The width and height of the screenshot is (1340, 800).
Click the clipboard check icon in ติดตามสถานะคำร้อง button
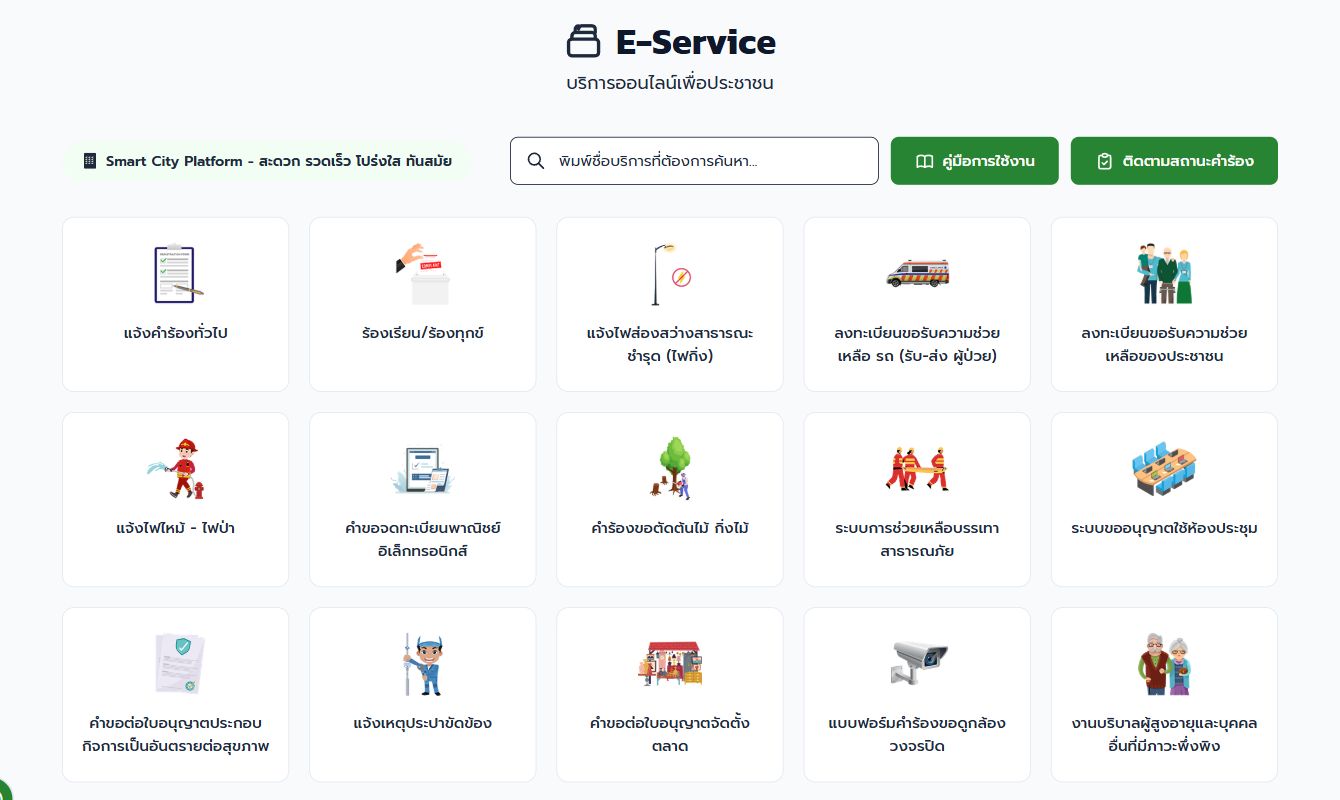[1104, 161]
